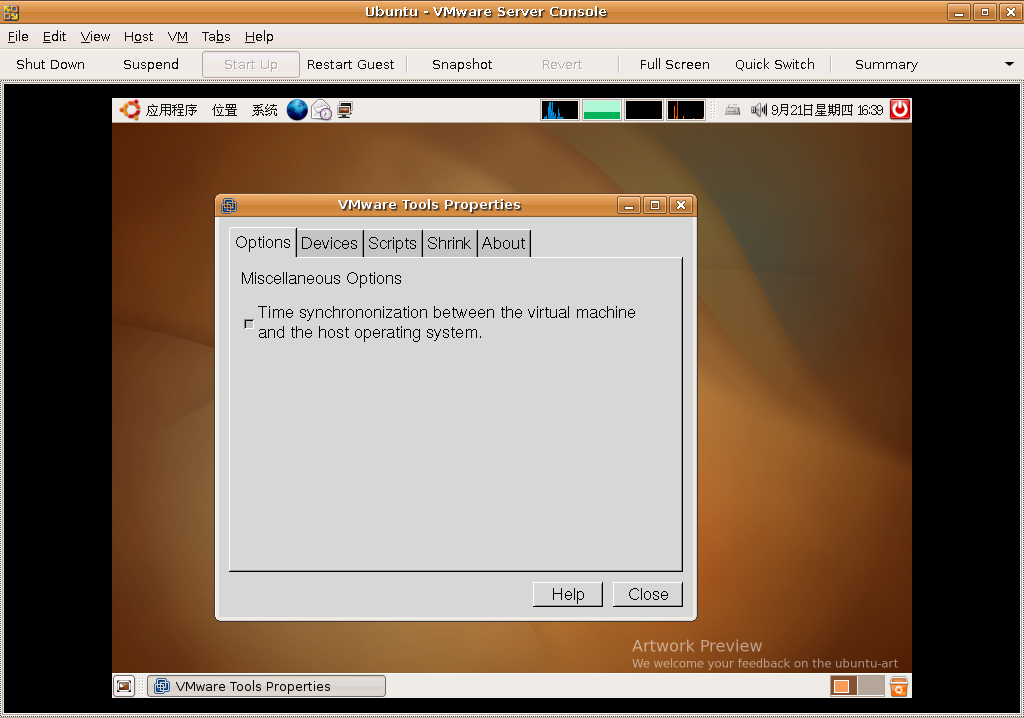Minimize the VMware Tools Properties dialog
The width and height of the screenshot is (1024, 718).
point(628,205)
